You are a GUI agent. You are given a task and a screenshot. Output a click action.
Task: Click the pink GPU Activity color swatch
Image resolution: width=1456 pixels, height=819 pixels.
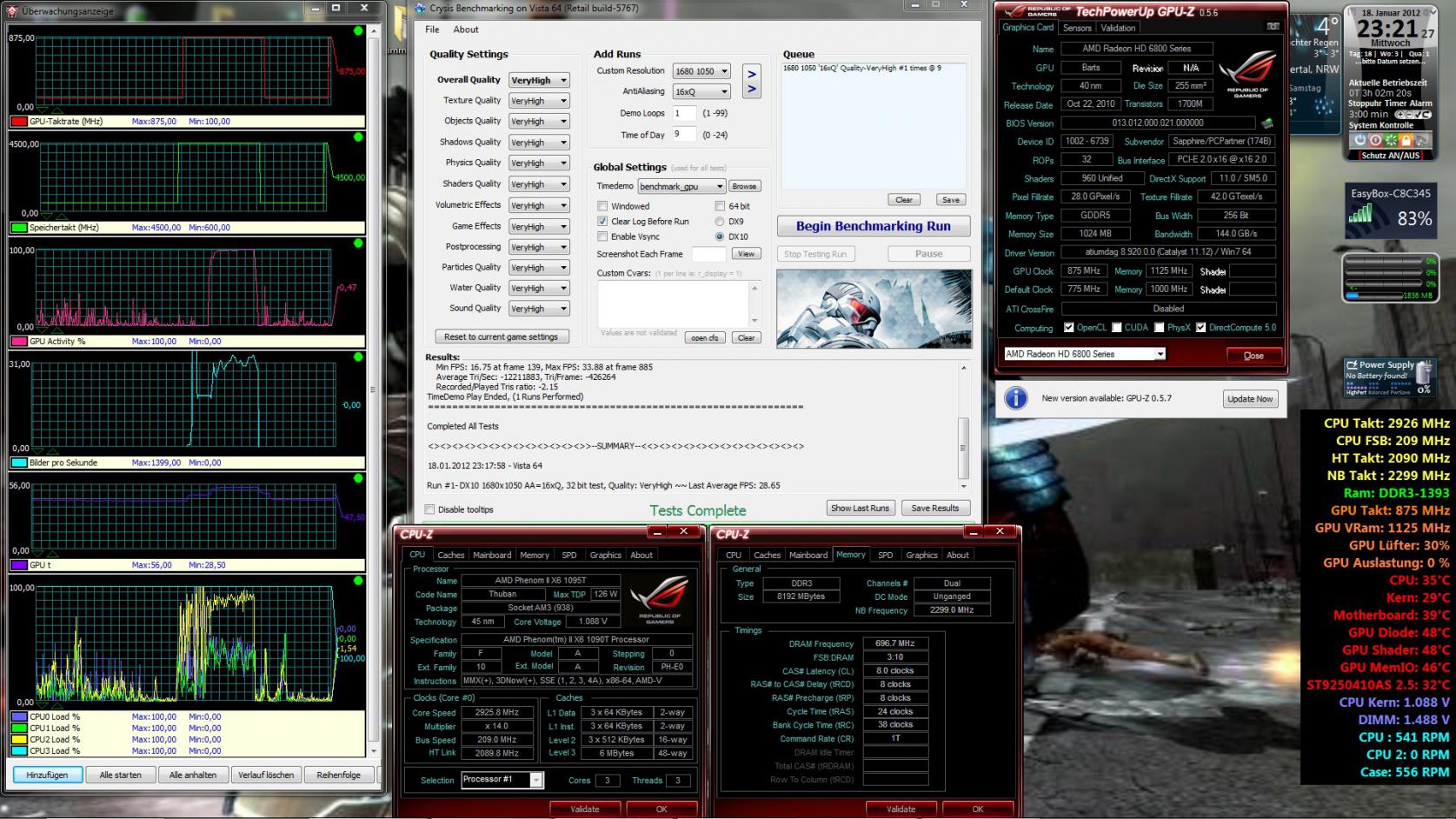18,342
